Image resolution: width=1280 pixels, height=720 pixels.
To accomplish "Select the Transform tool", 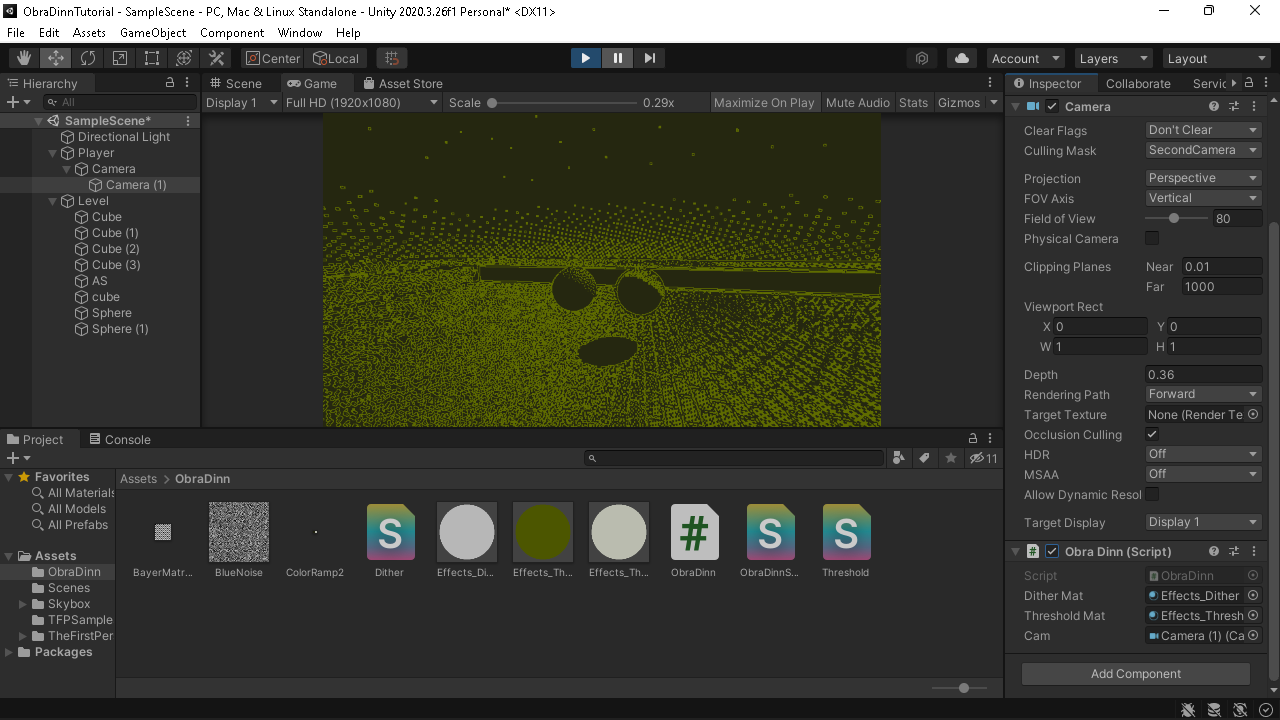I will click(184, 58).
